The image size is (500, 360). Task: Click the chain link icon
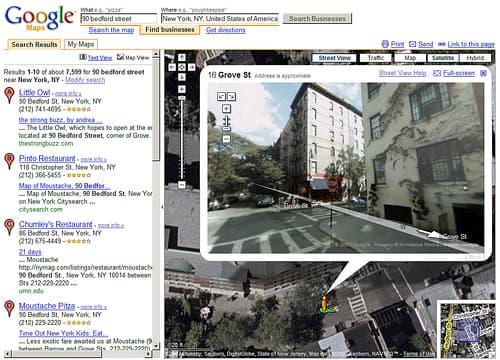click(442, 44)
